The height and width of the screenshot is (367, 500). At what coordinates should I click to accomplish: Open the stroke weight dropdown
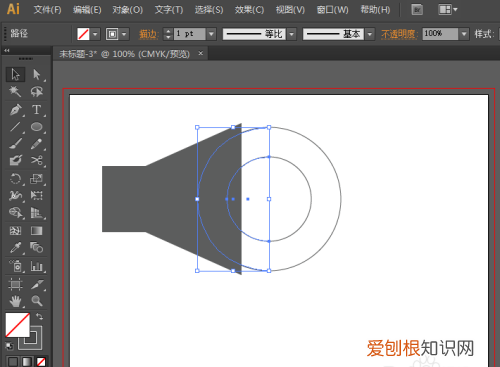tap(211, 34)
